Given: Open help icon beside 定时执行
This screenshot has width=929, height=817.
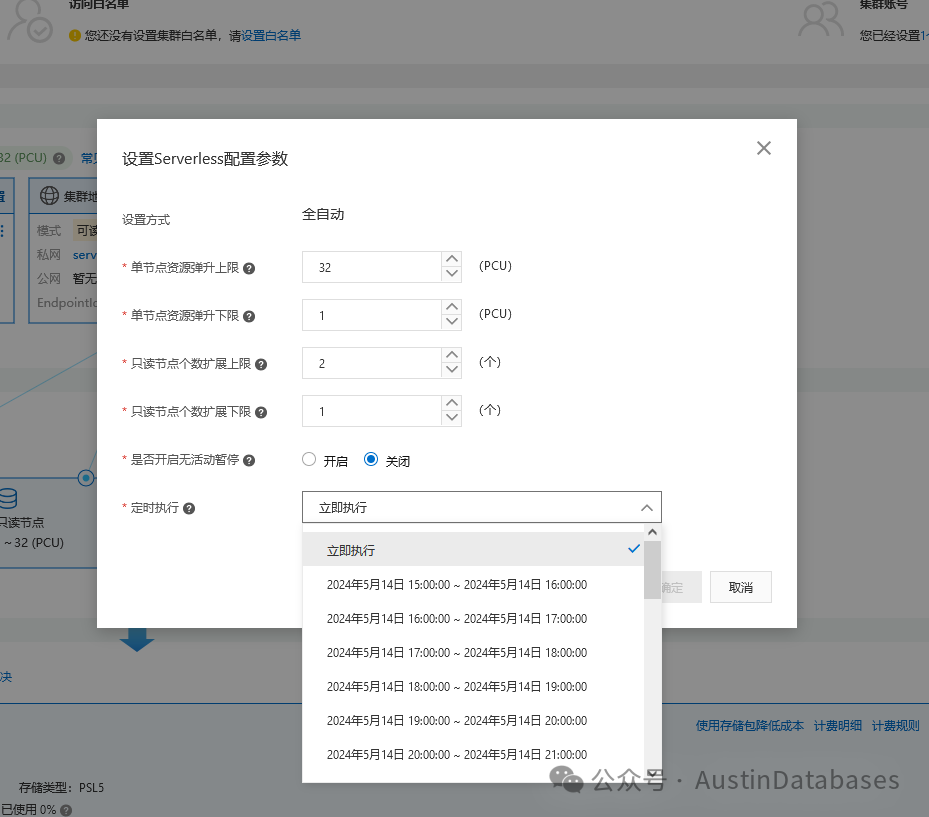Looking at the screenshot, I should pyautogui.click(x=189, y=508).
